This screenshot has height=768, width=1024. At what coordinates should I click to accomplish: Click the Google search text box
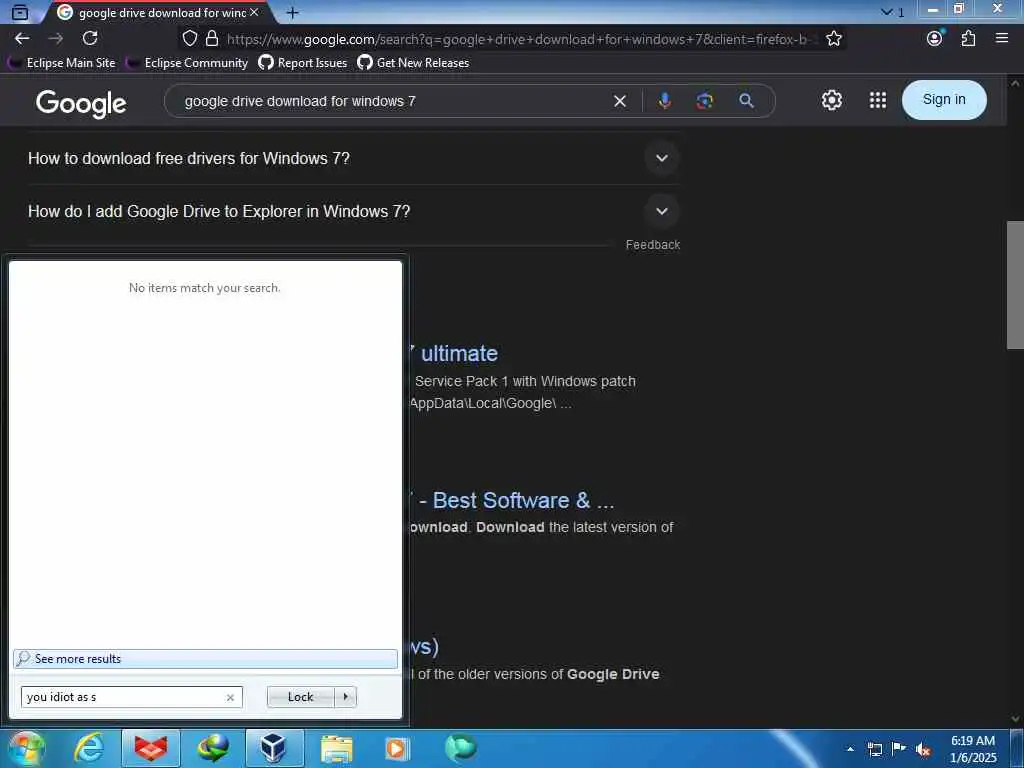(392, 101)
